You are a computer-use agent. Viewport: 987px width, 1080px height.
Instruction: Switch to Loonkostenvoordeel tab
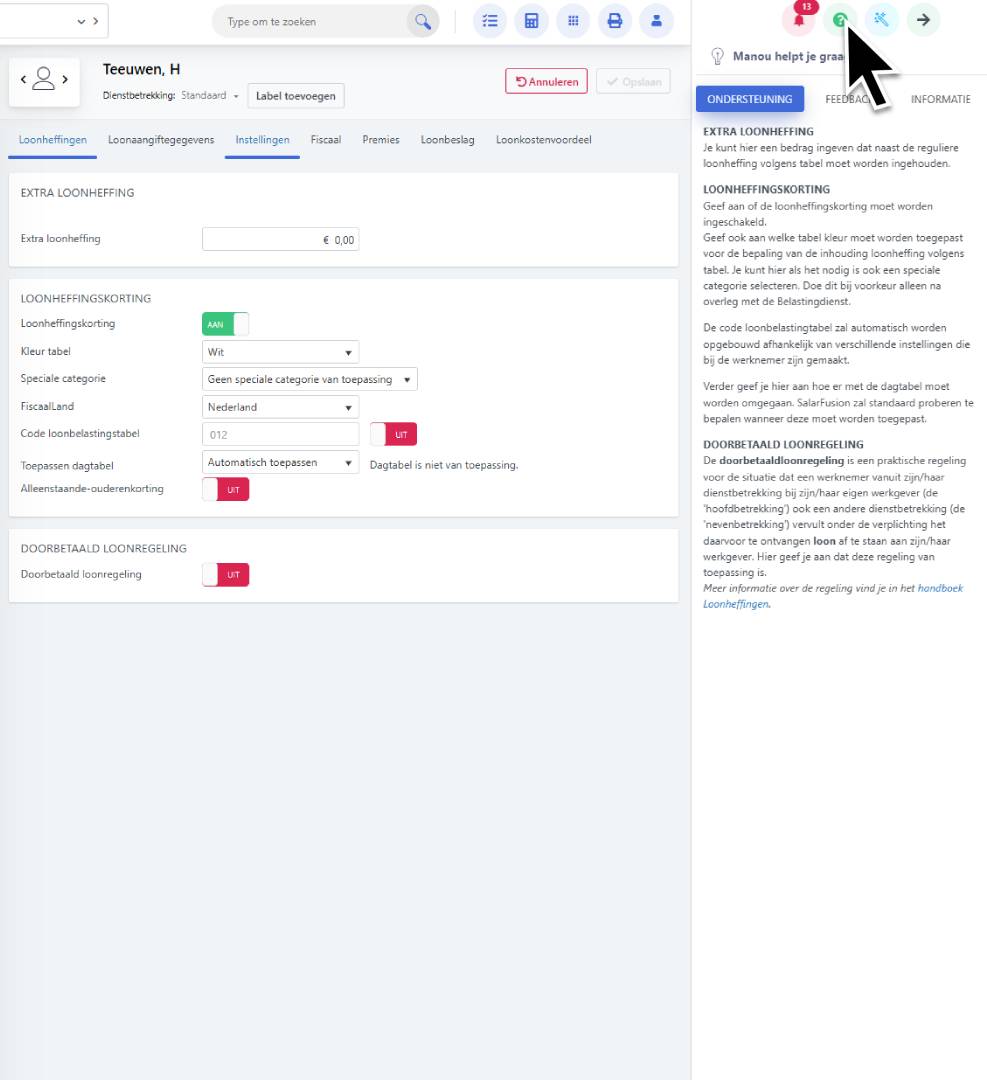coord(543,140)
